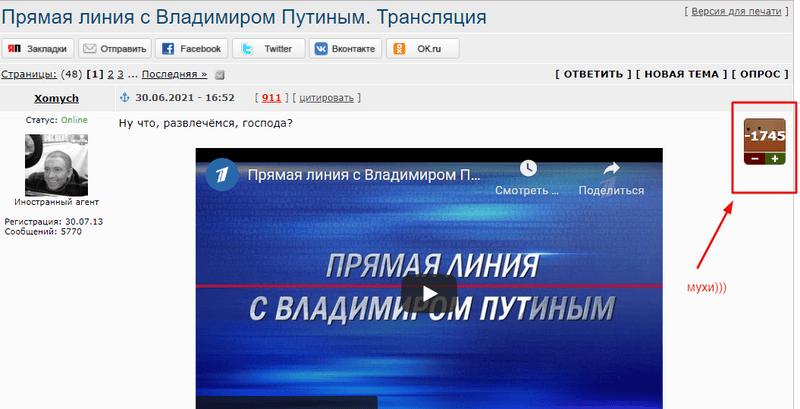This screenshot has width=800, height=409.
Task: Click the current page [1] indicator
Action: [x=95, y=74]
